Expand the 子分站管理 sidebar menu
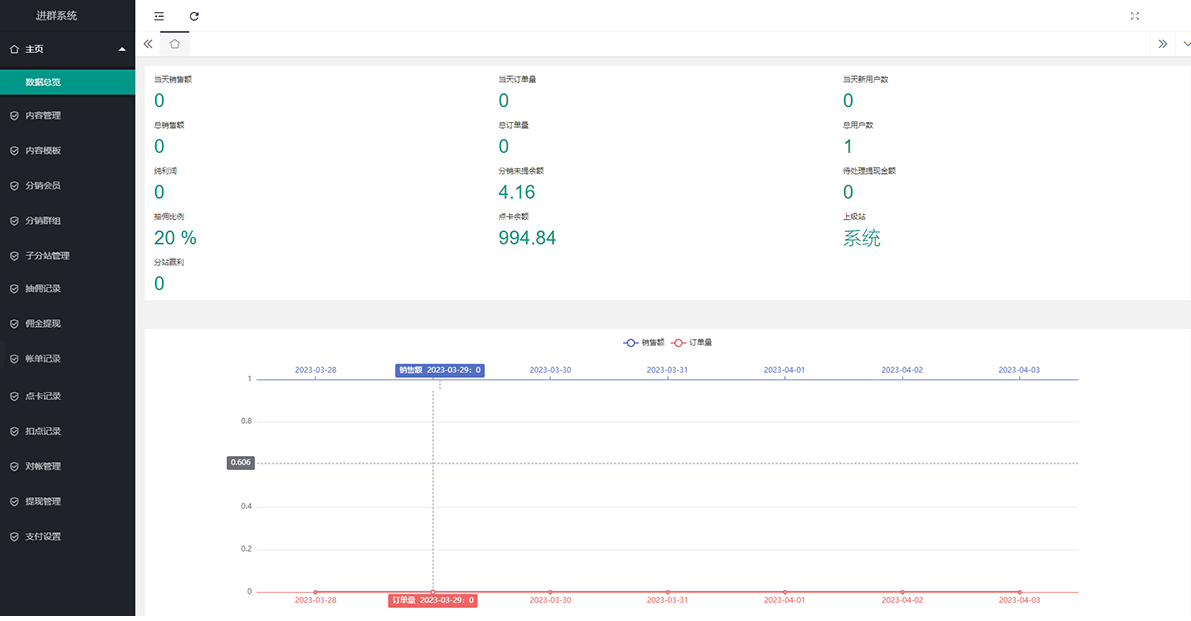The height and width of the screenshot is (621, 1191). coord(68,256)
